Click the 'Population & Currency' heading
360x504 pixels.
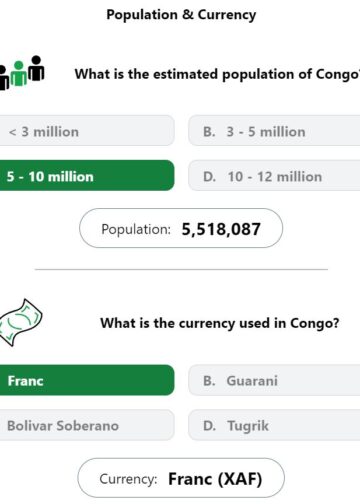coord(181,15)
